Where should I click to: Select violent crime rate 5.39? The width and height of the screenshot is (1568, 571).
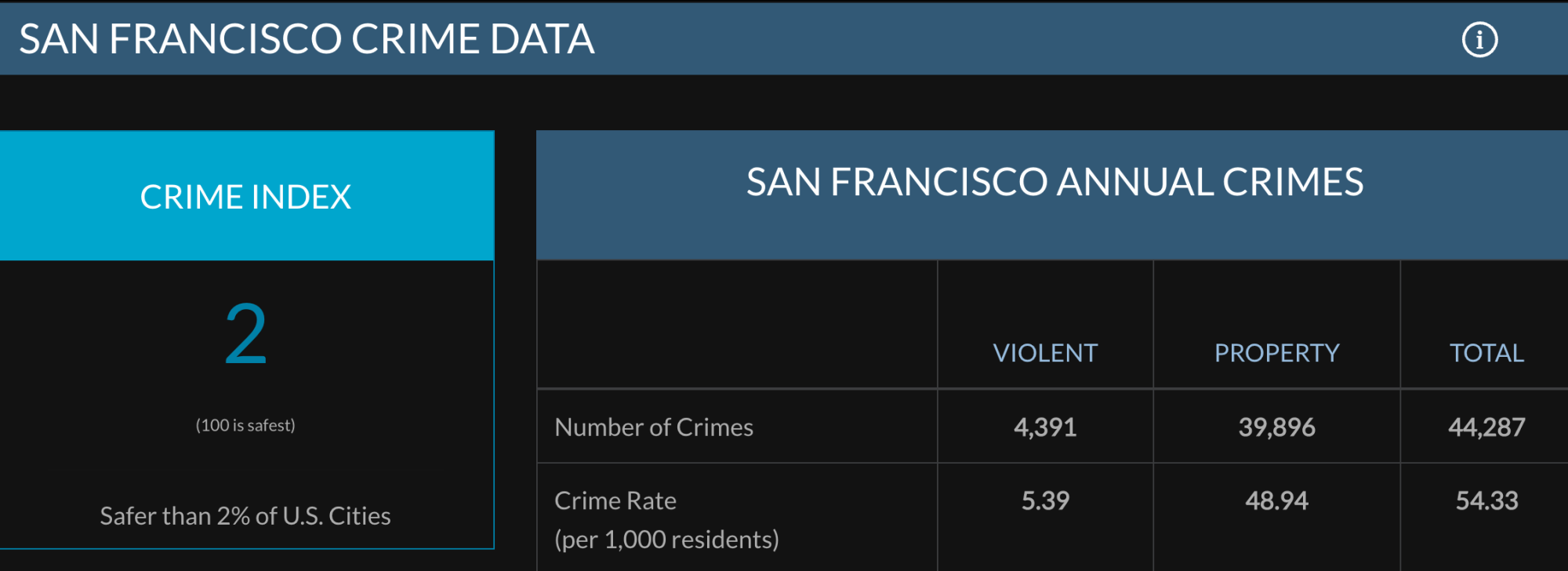pos(1045,500)
